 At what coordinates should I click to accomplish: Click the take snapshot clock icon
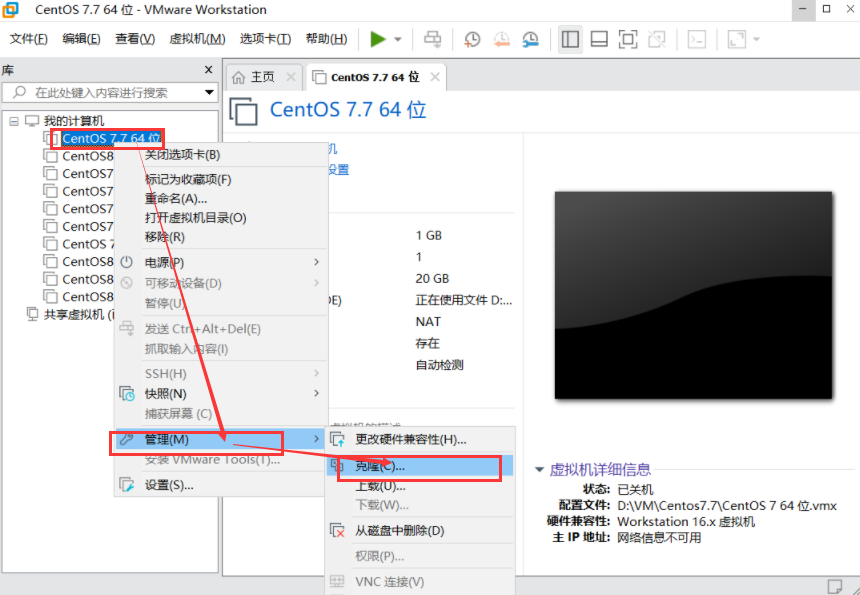pos(472,39)
